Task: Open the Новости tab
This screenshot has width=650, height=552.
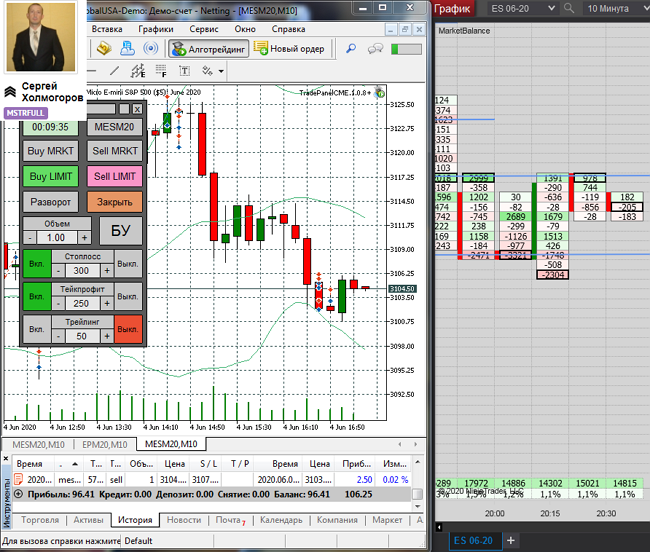Action: pyautogui.click(x=184, y=520)
